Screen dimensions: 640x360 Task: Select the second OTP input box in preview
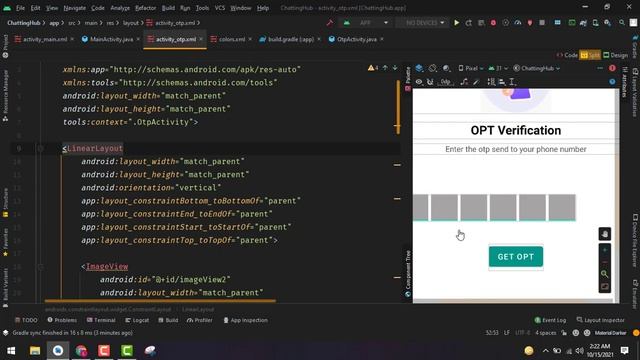444,207
